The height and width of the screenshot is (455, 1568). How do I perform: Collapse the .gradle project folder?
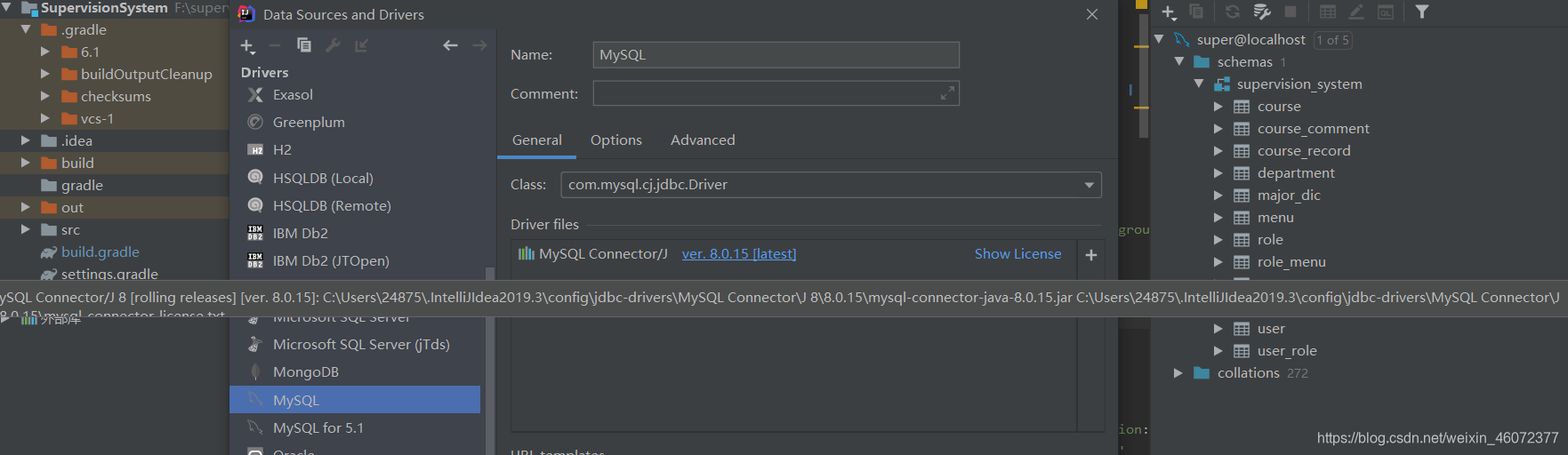pyautogui.click(x=26, y=29)
